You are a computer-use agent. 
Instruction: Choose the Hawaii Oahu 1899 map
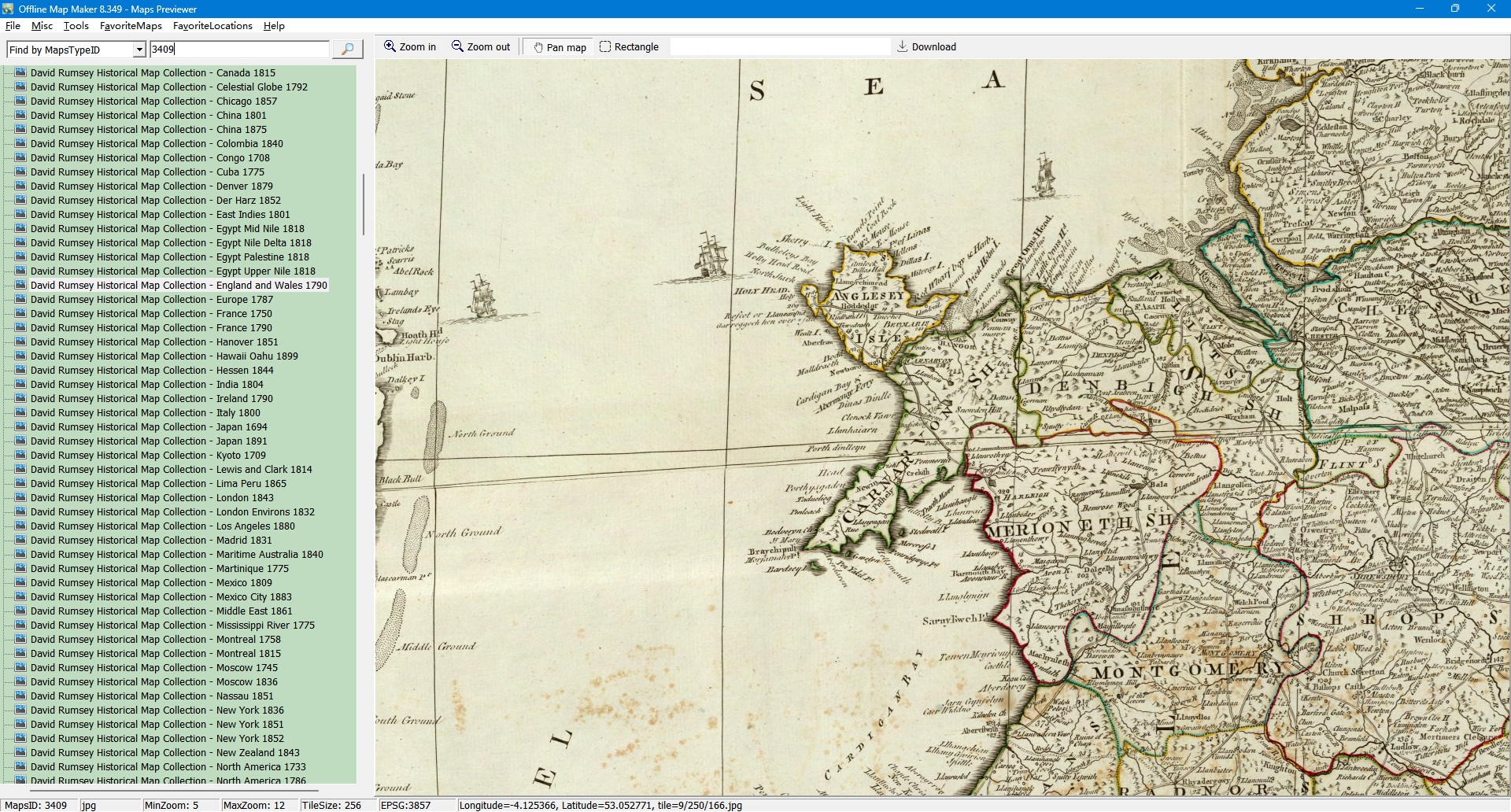[164, 356]
